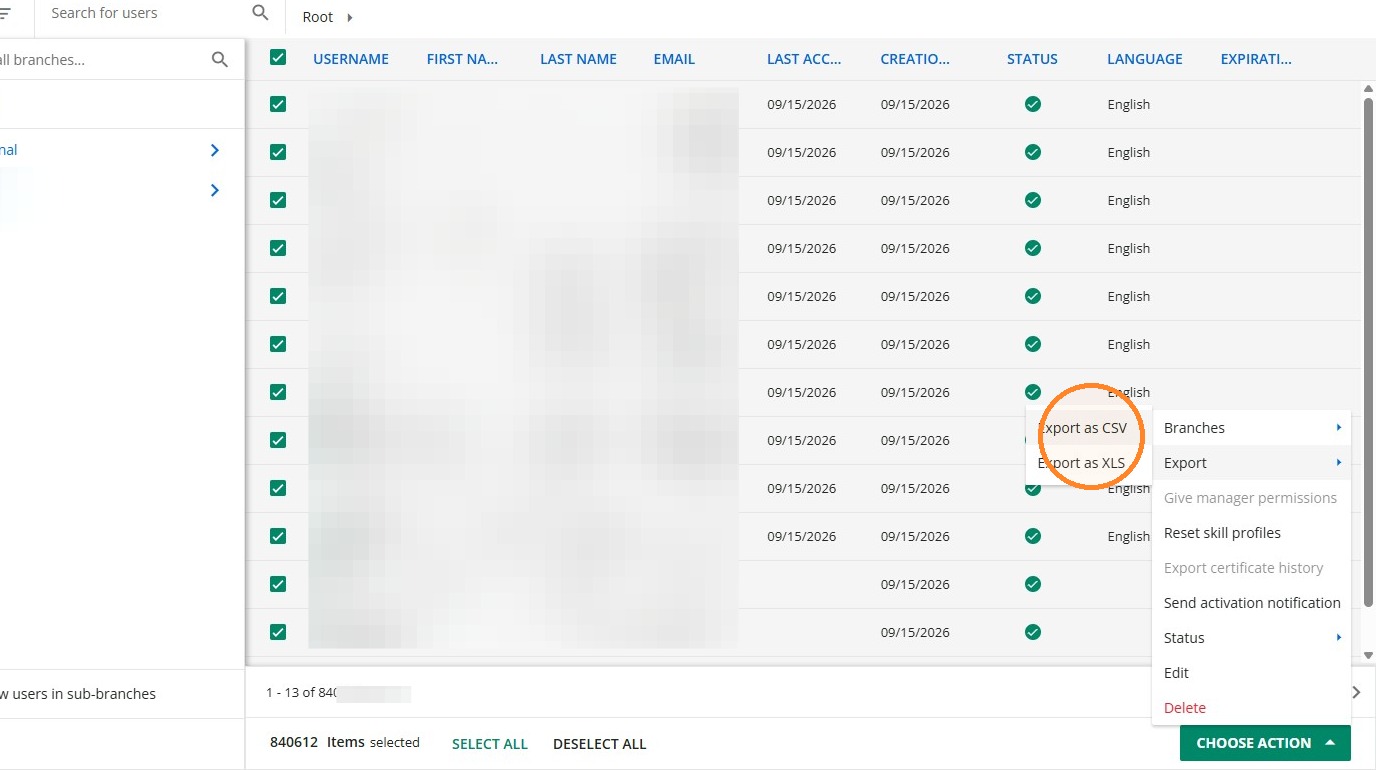Screen dimensions: 1376x770
Task: Click the greyed-out Export certificate history entry
Action: click(x=1243, y=568)
